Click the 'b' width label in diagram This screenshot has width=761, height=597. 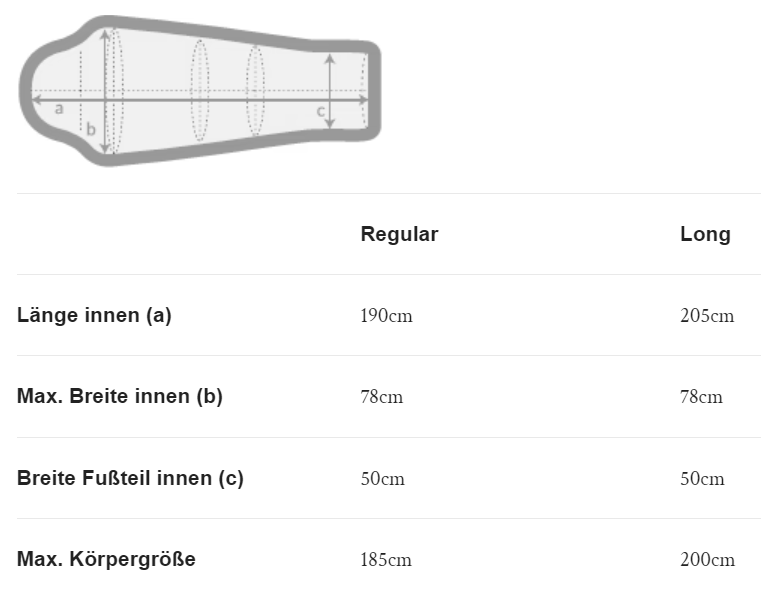coord(90,128)
